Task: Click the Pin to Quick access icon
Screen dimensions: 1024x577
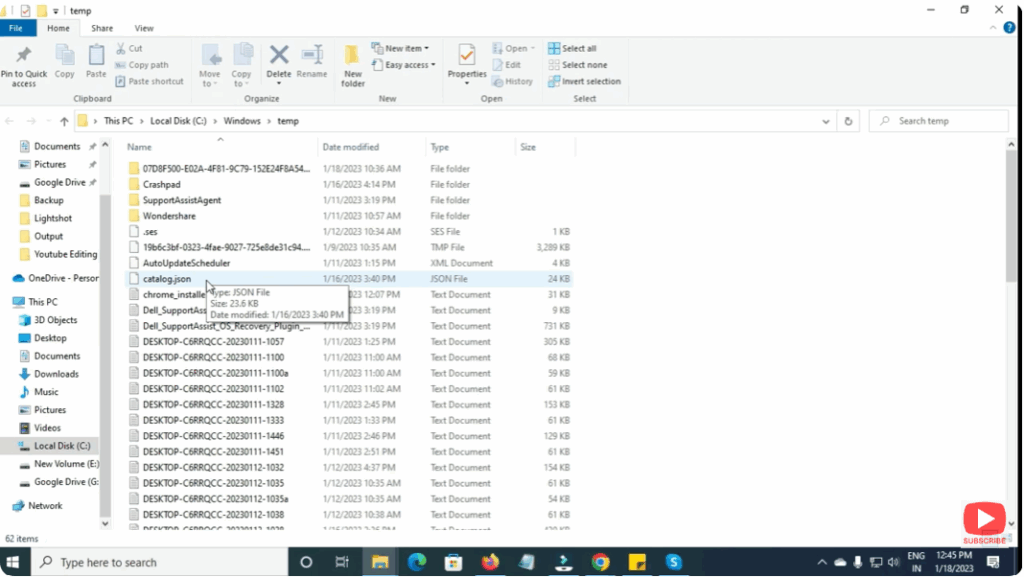Action: pos(23,56)
